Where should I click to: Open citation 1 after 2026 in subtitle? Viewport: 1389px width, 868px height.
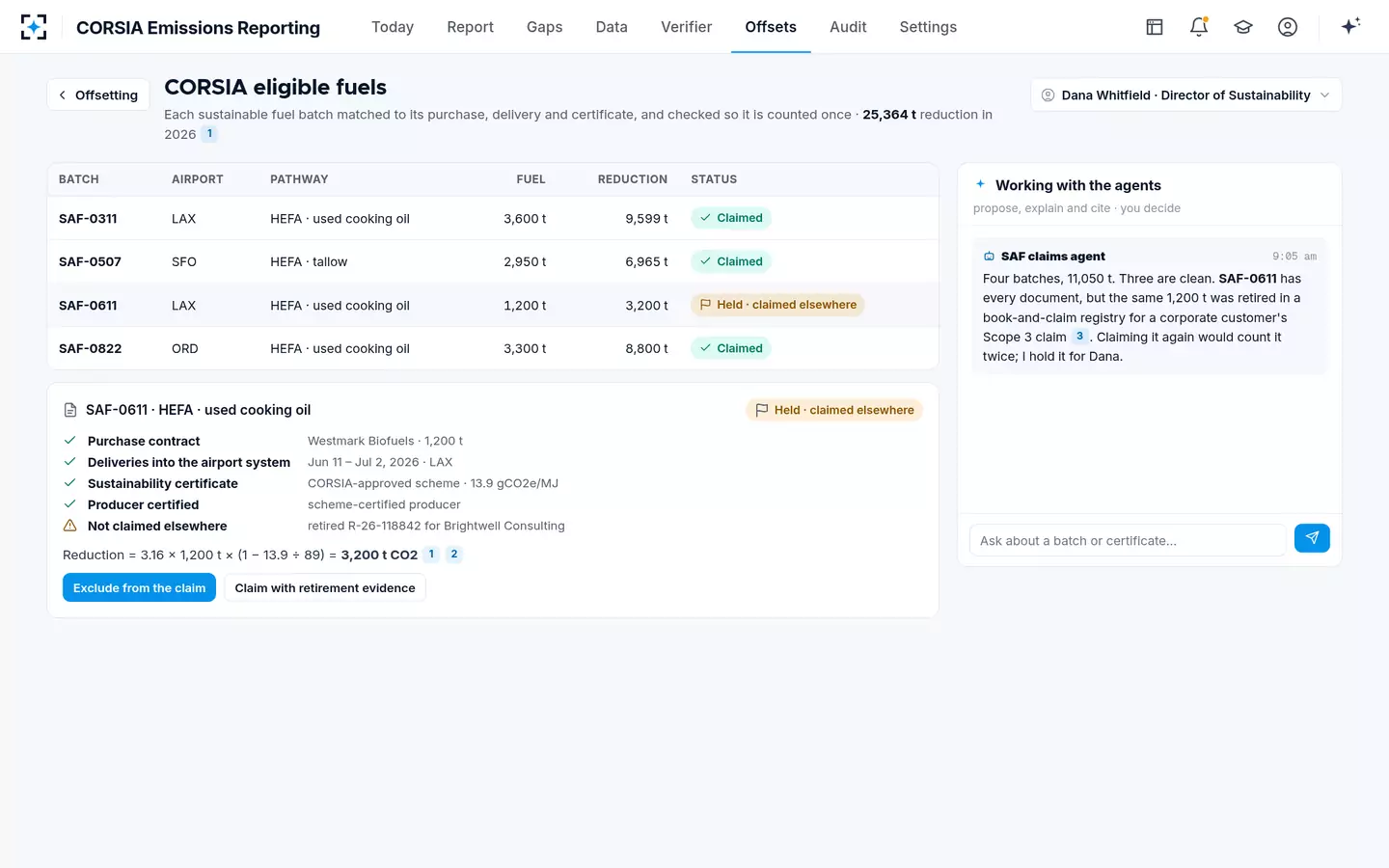[209, 134]
